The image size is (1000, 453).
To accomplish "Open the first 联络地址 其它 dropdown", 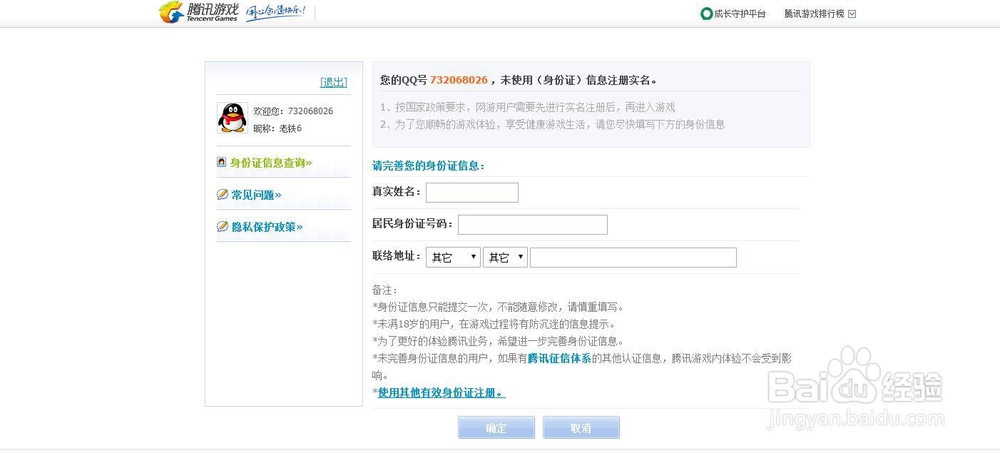I will [453, 257].
